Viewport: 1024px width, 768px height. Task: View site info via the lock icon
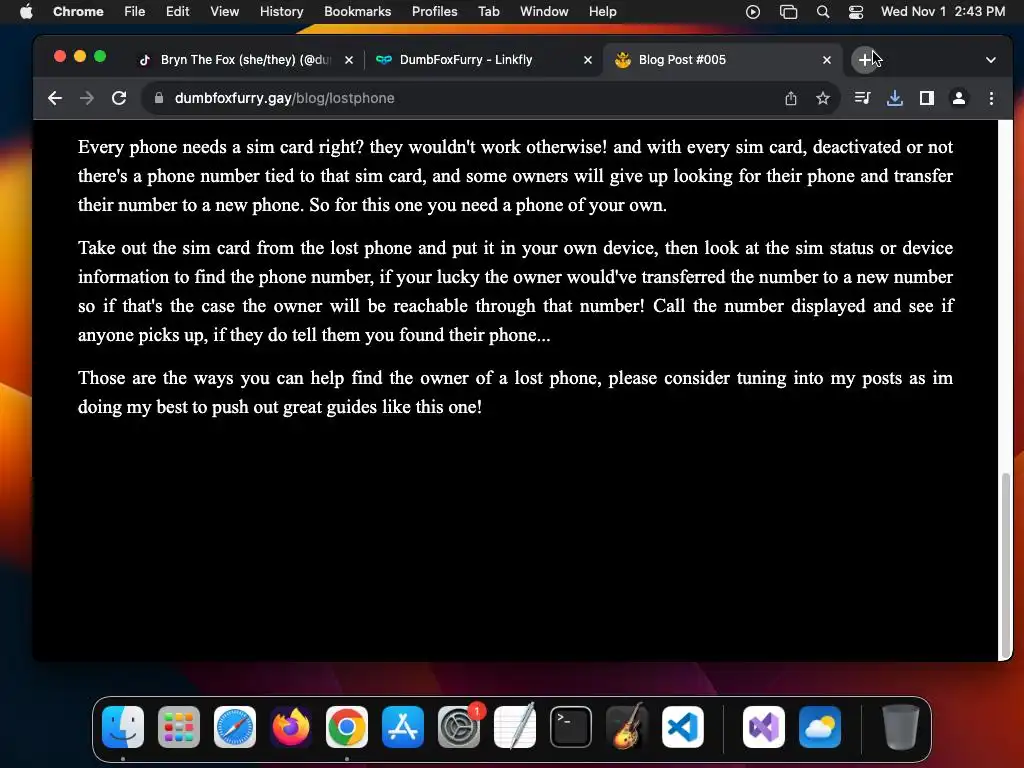pyautogui.click(x=159, y=98)
